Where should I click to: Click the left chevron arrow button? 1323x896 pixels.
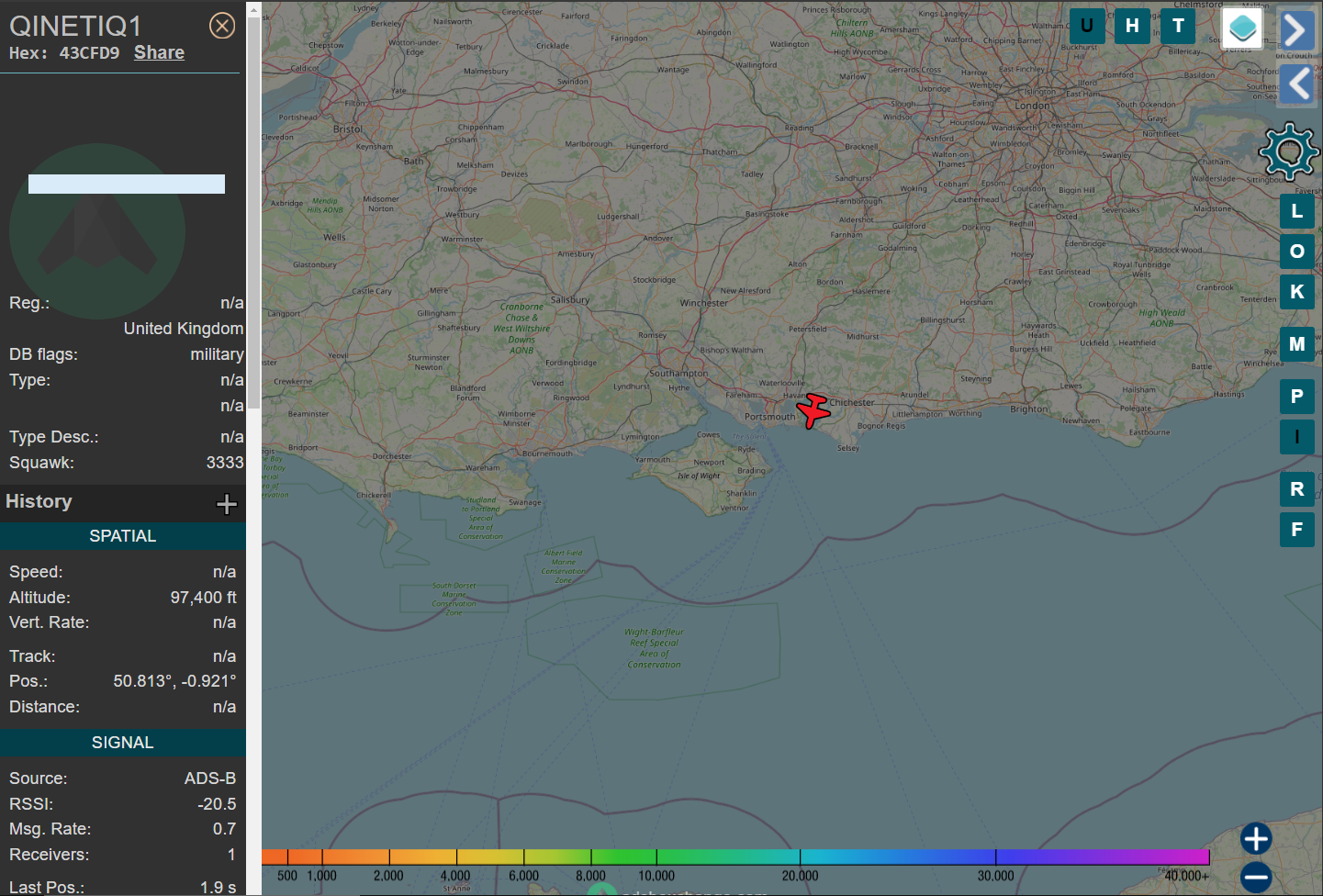coord(1297,84)
